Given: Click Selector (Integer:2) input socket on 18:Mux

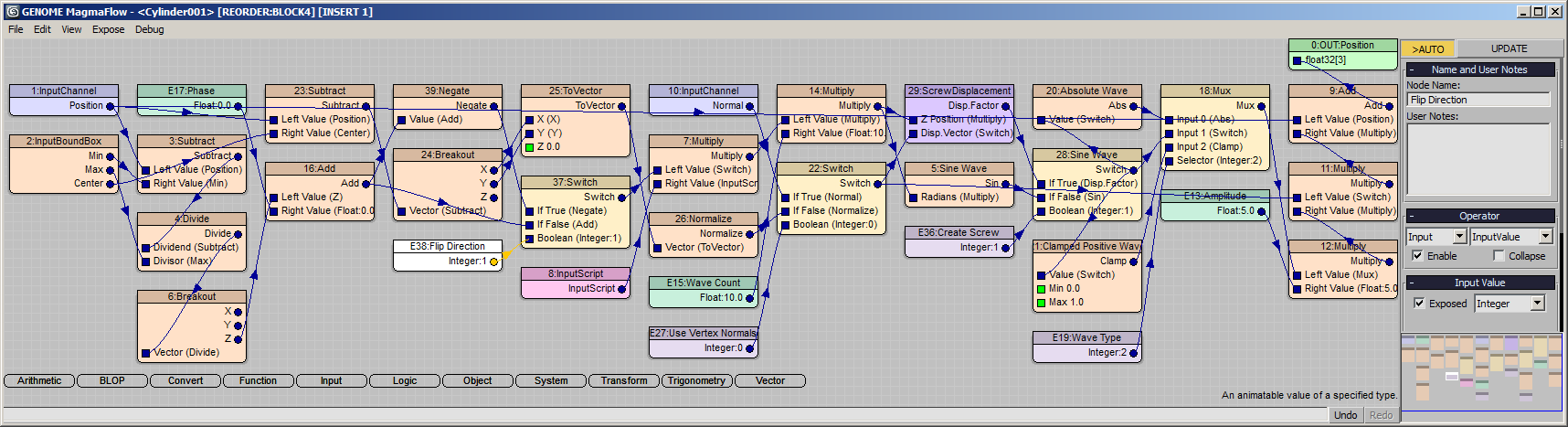Looking at the screenshot, I should coord(1169,161).
